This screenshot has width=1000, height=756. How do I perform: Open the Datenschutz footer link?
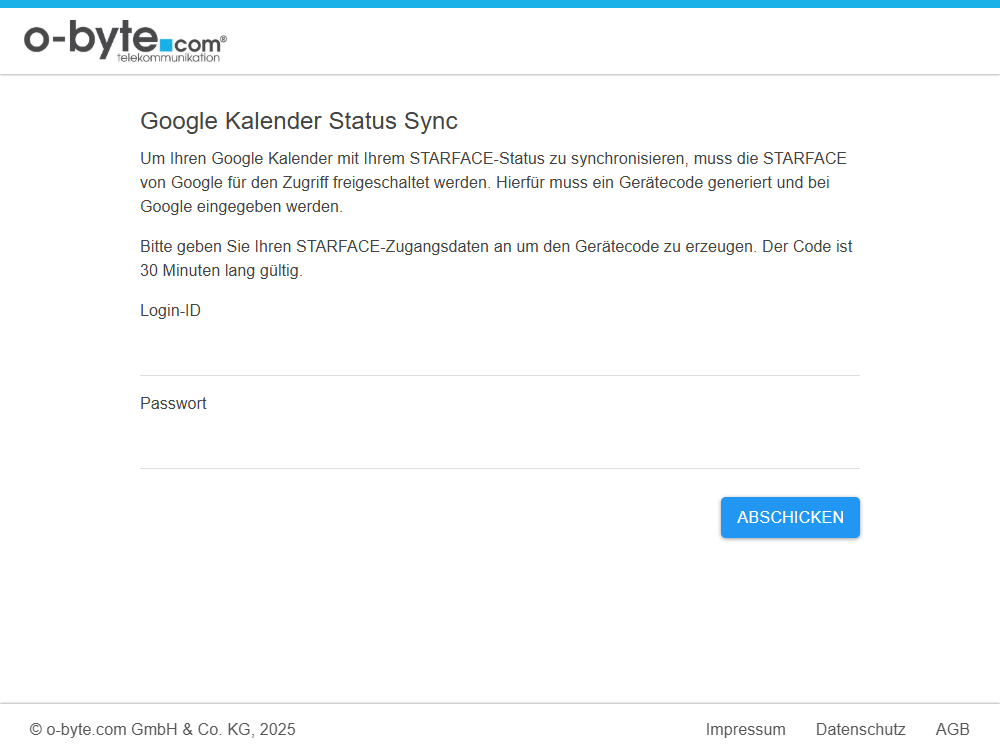[x=860, y=730]
